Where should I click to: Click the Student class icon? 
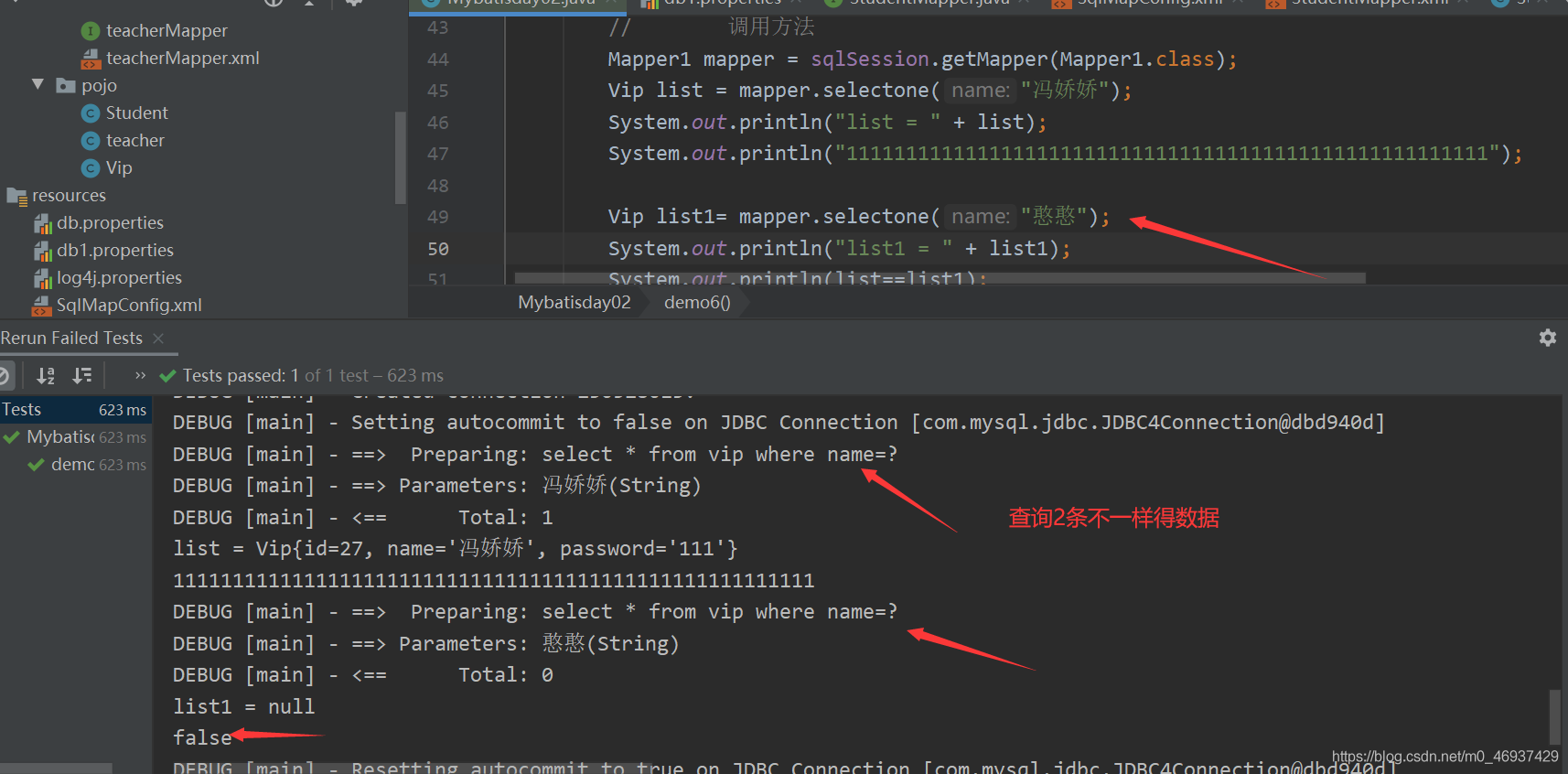[x=90, y=113]
